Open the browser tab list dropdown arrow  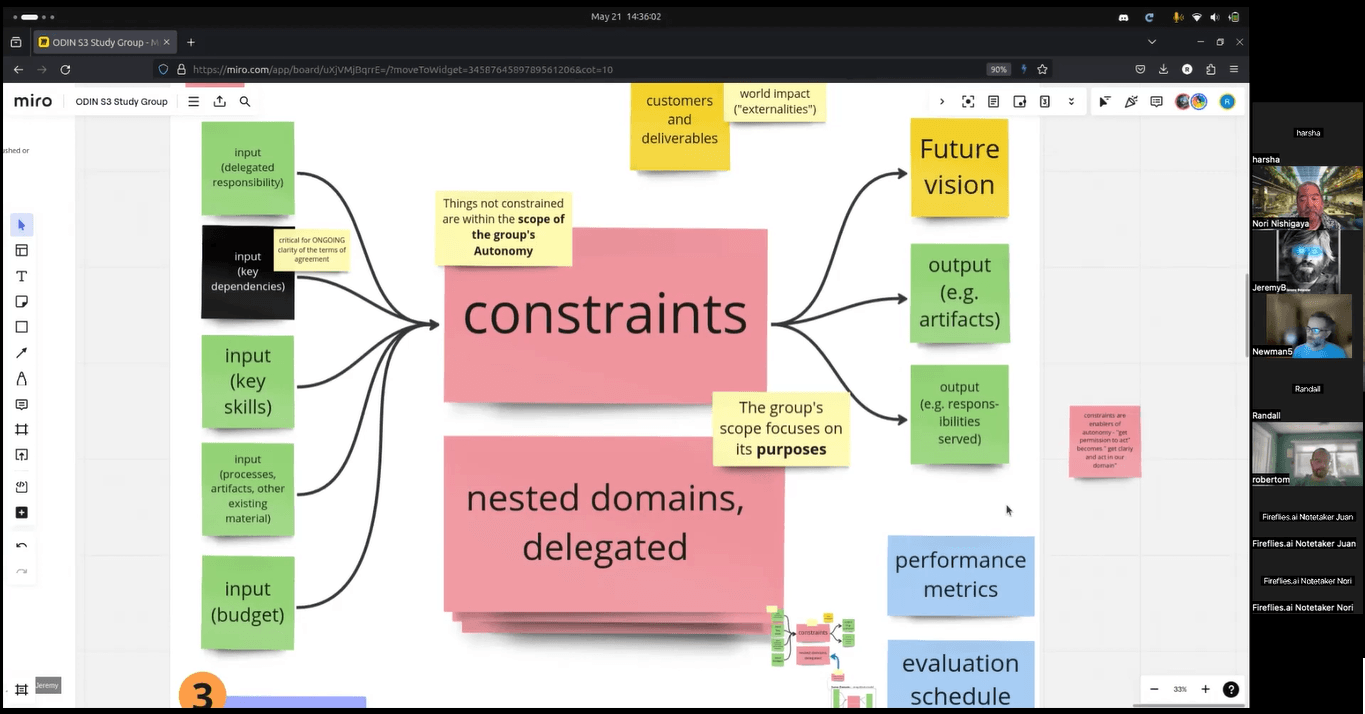tap(1152, 42)
